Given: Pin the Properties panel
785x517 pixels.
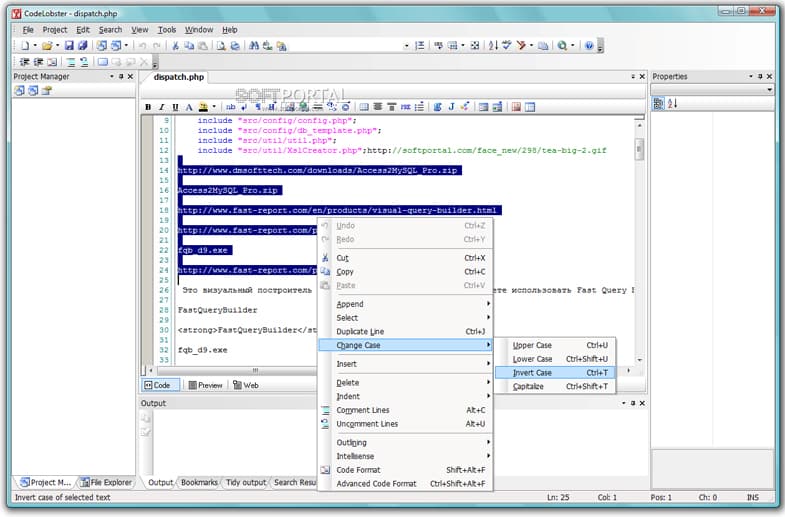Looking at the screenshot, I should click(760, 77).
